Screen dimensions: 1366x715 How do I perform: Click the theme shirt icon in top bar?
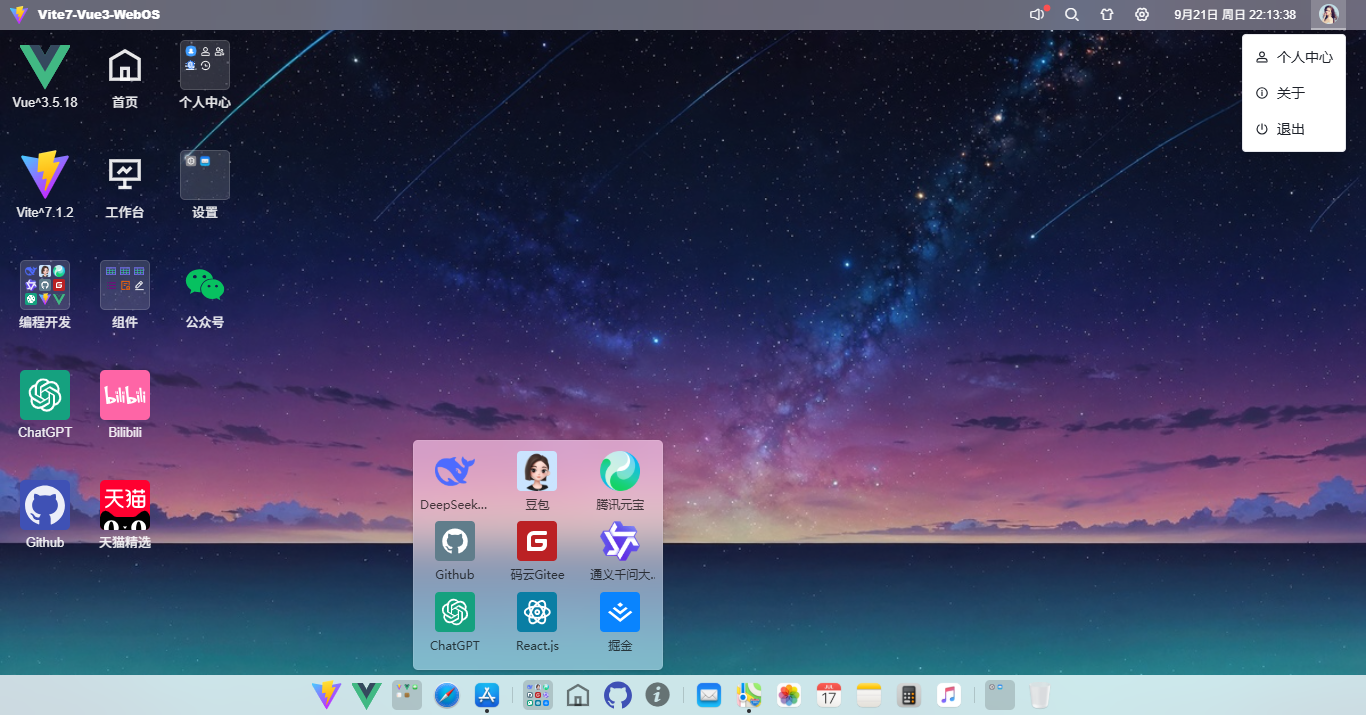click(1107, 15)
